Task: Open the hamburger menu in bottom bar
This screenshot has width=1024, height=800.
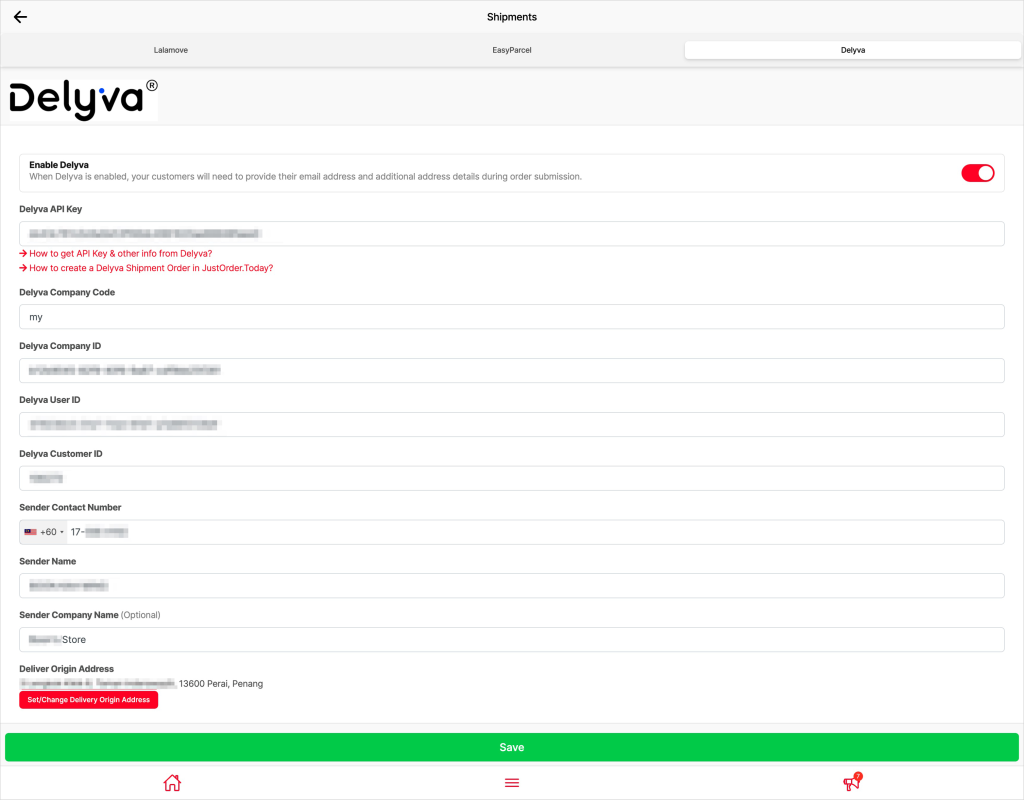Action: pyautogui.click(x=512, y=782)
